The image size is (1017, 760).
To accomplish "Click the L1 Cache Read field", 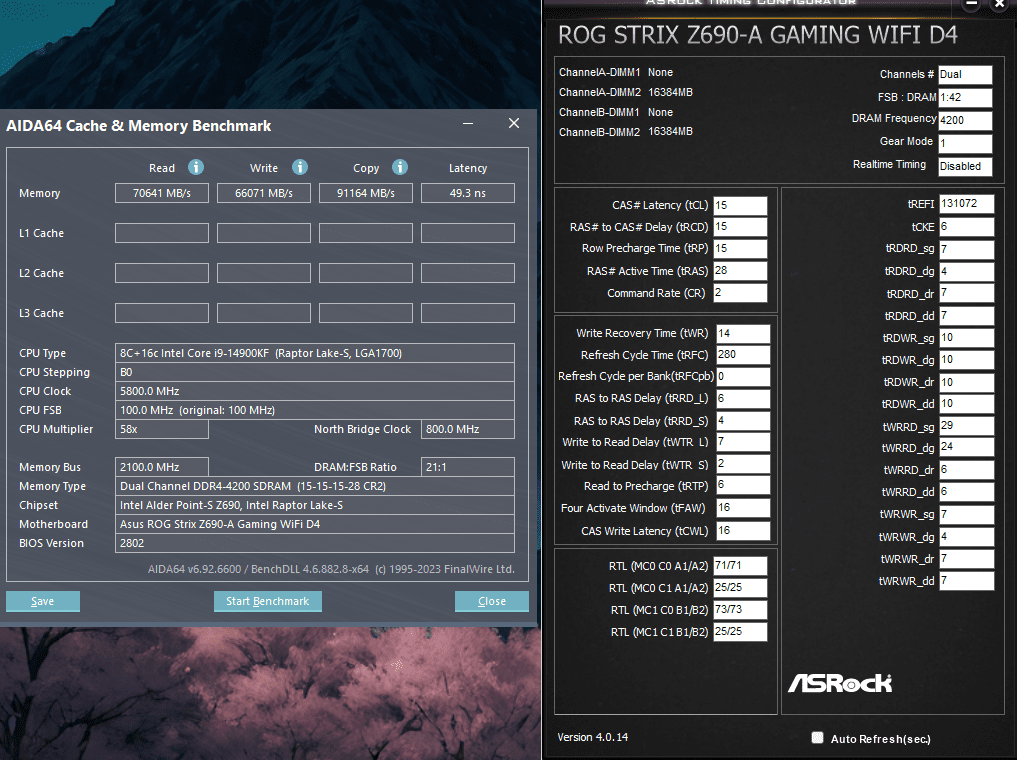I will 162,233.
